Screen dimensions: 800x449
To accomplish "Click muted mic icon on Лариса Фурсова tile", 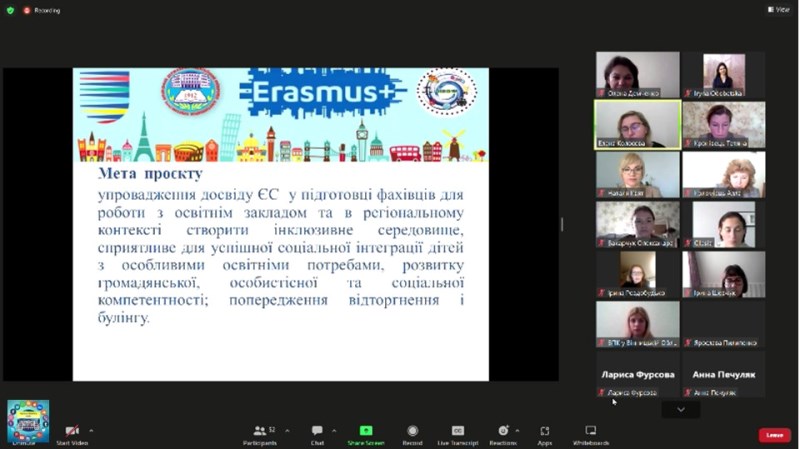I will coord(602,392).
